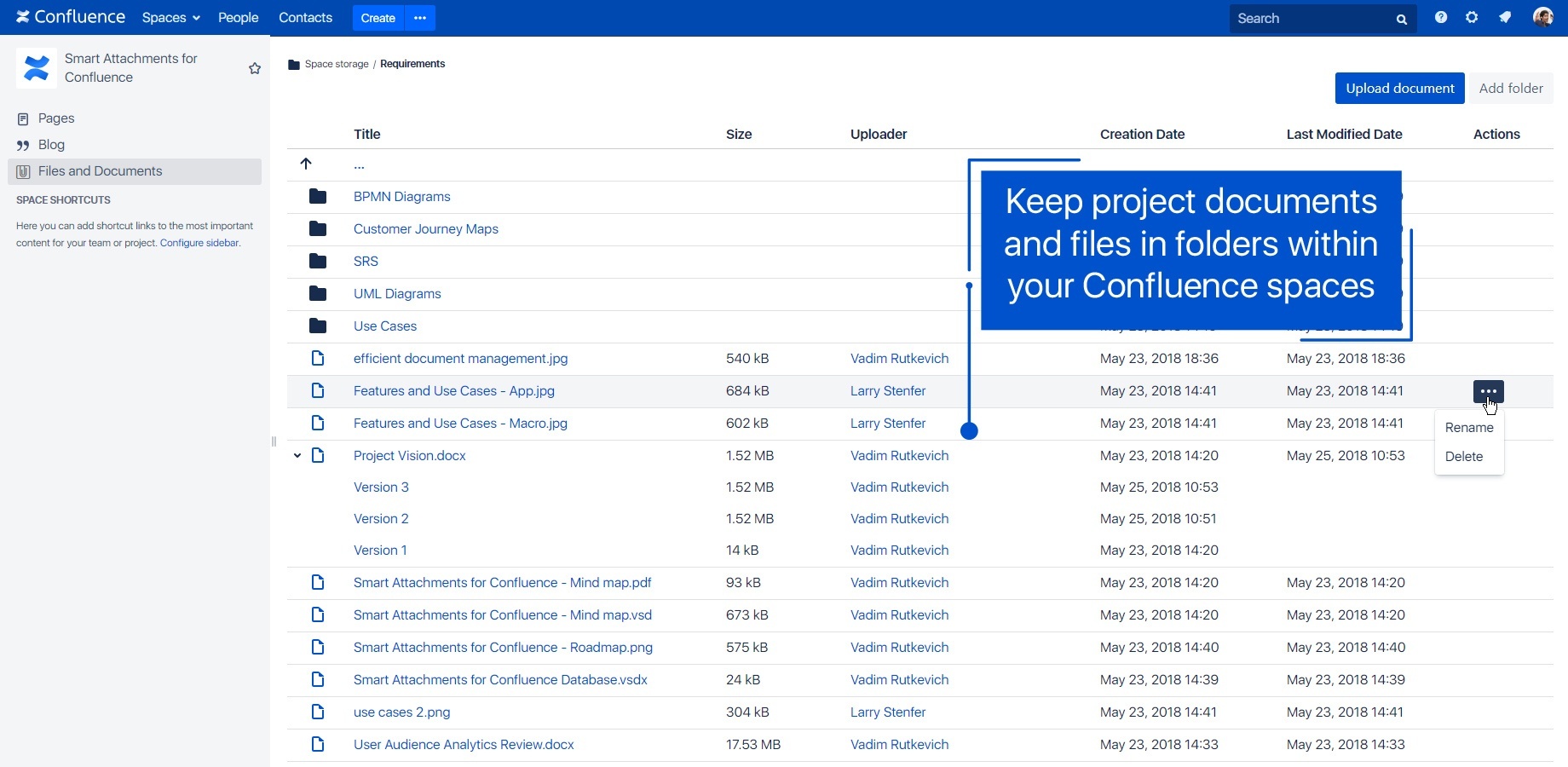Click the BPMN Diagrams folder icon
Image resolution: width=1568 pixels, height=767 pixels.
(318, 197)
